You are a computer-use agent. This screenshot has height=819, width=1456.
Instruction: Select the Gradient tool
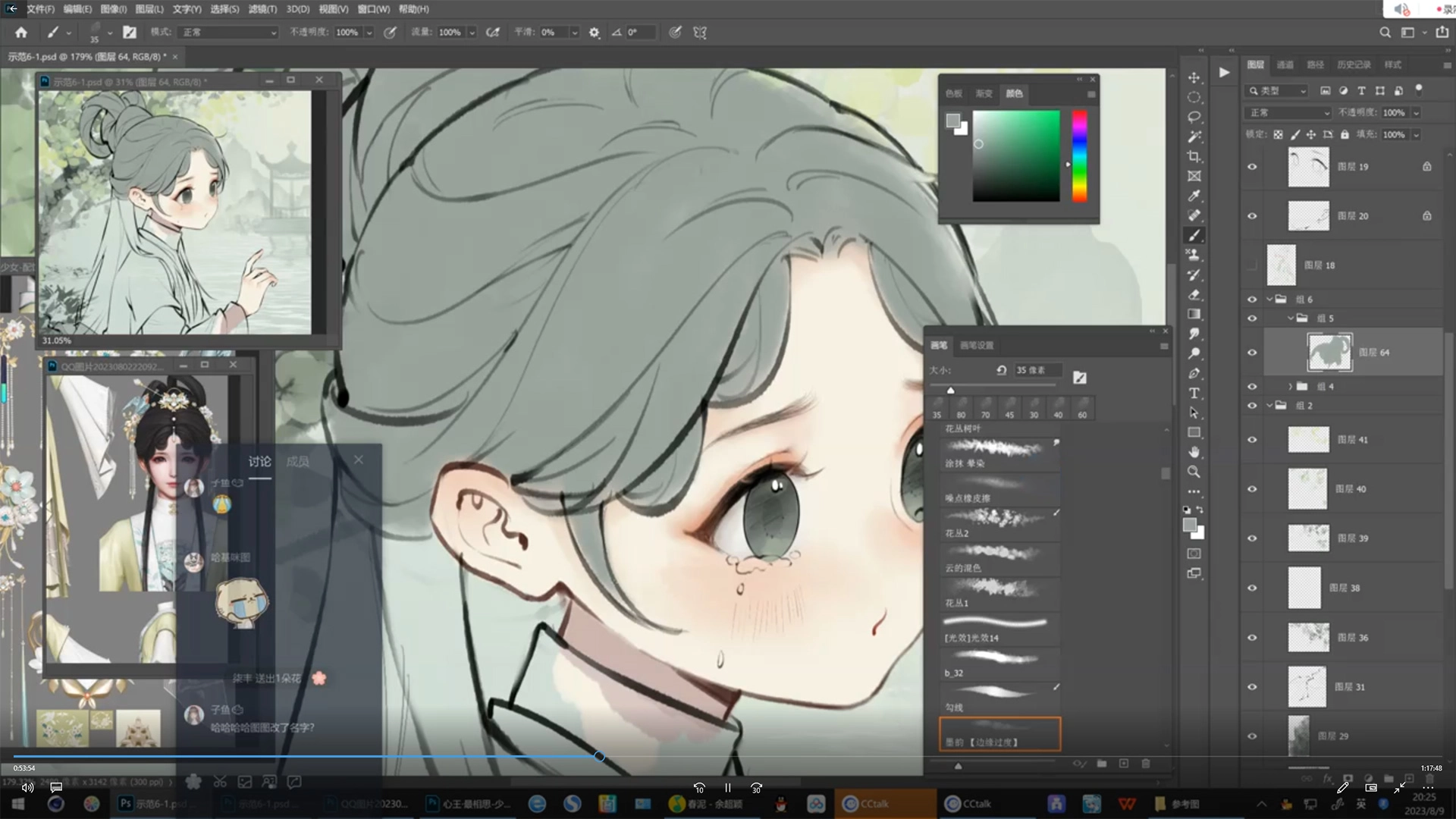coord(1194,314)
